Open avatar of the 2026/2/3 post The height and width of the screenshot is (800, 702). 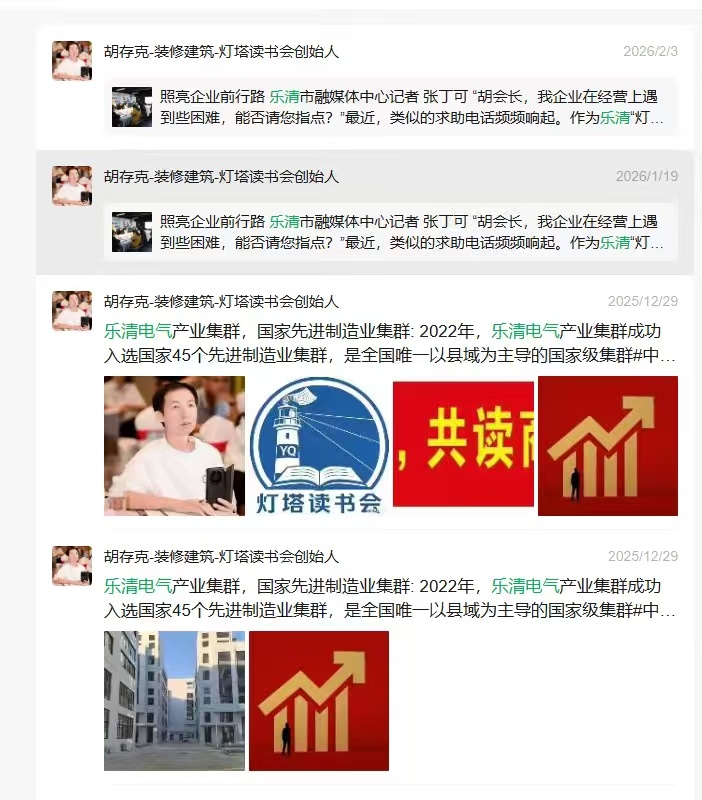[x=72, y=61]
